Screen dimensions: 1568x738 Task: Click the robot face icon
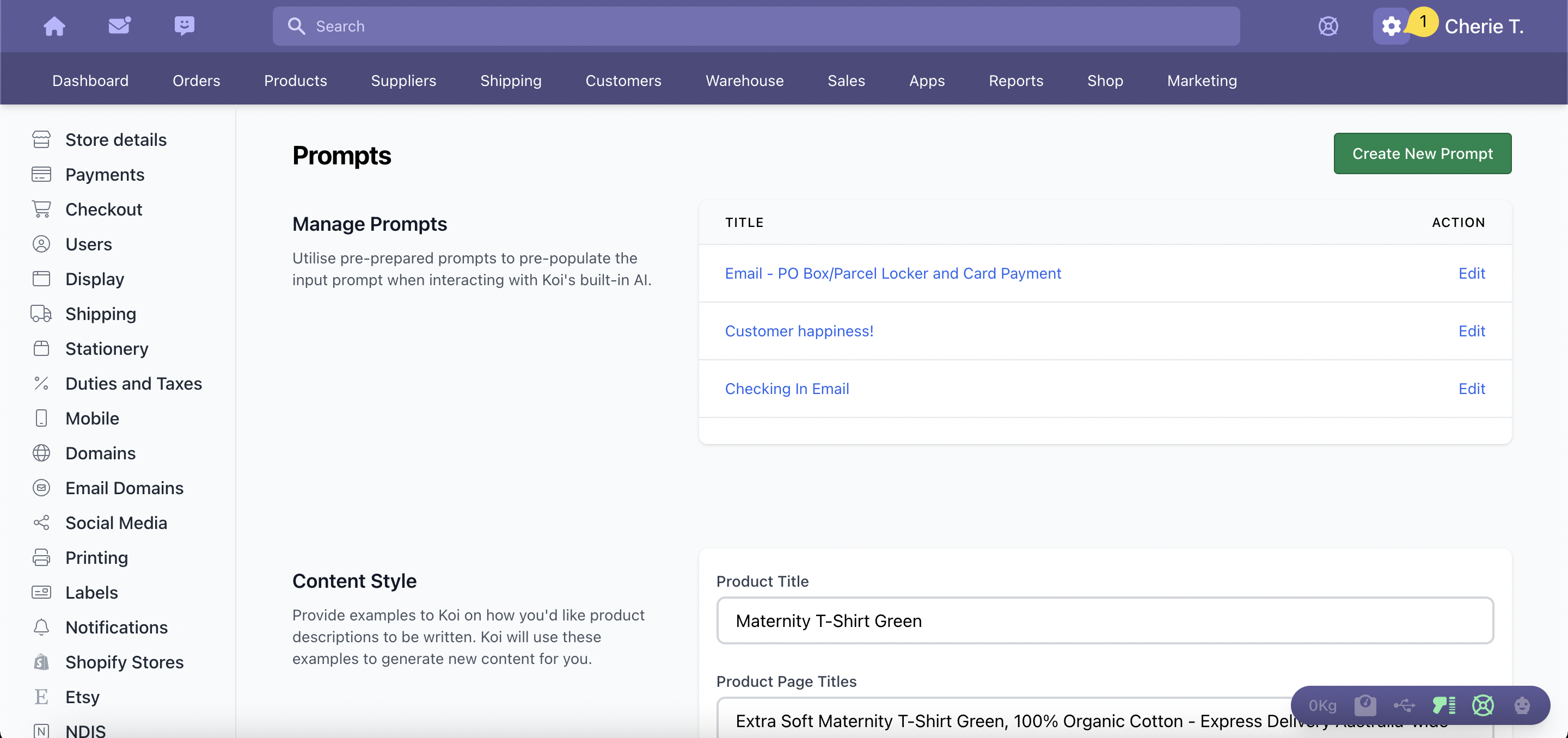click(1522, 705)
